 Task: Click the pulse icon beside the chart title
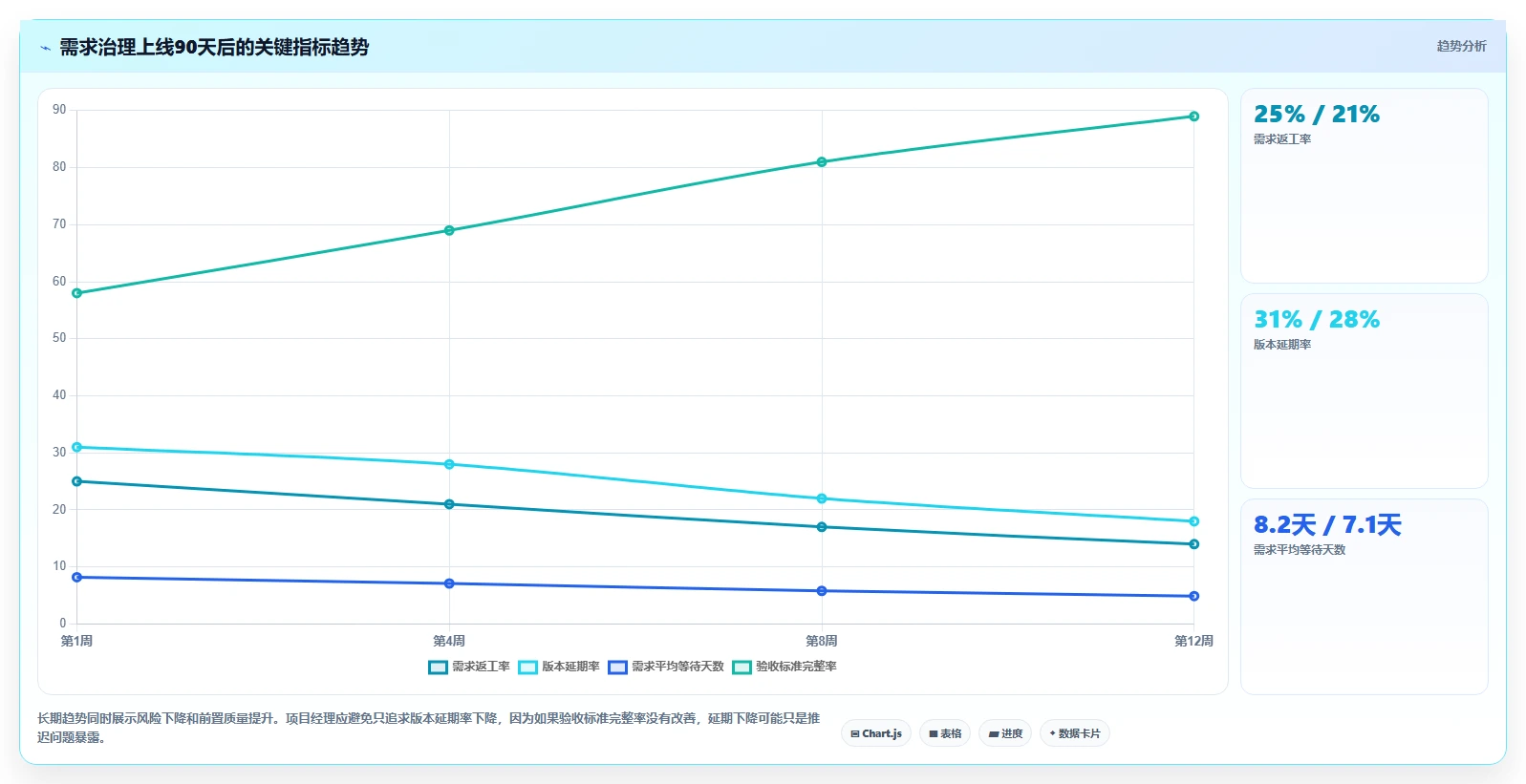[x=45, y=48]
